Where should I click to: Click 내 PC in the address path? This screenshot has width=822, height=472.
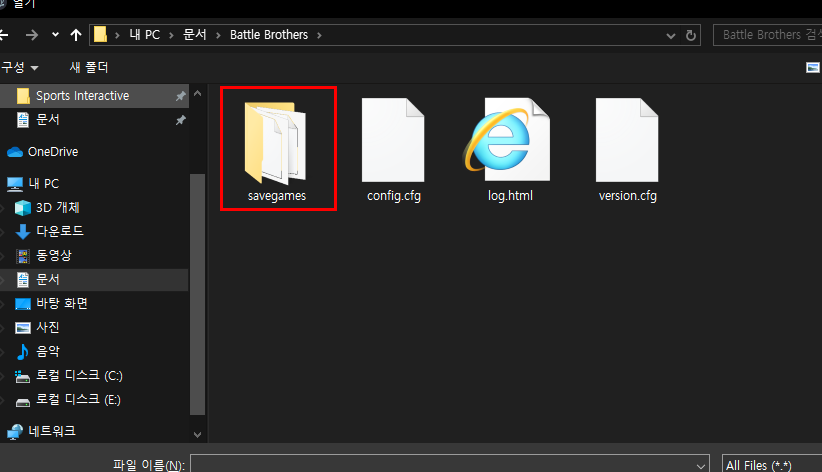(x=145, y=35)
